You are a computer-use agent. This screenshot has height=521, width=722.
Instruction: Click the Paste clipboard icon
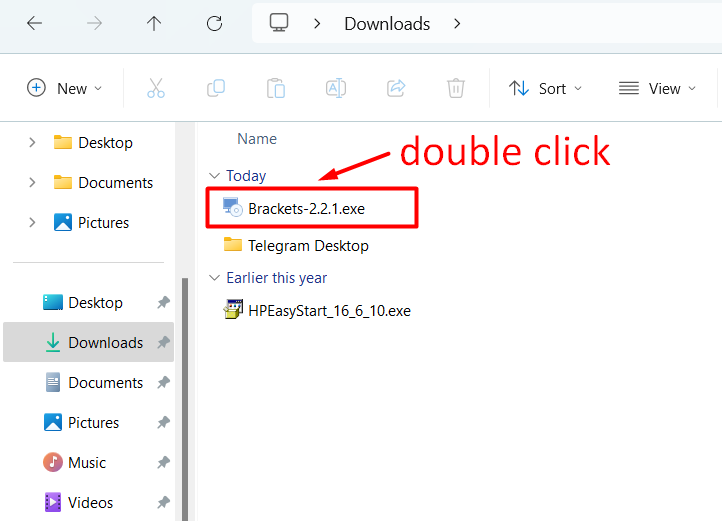pyautogui.click(x=276, y=88)
